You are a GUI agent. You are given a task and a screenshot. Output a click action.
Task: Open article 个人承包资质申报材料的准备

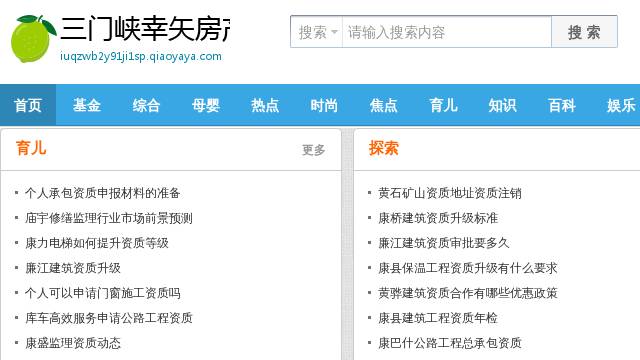pyautogui.click(x=102, y=193)
